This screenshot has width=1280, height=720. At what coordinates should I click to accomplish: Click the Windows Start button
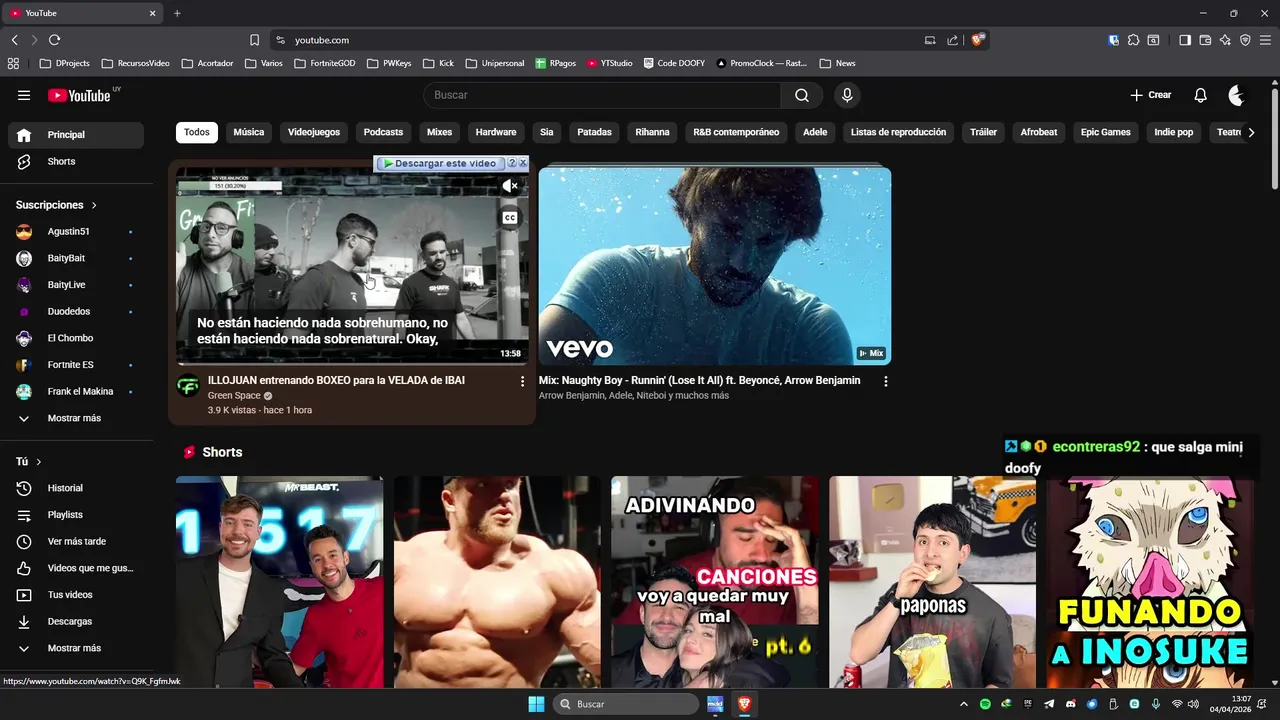click(x=536, y=704)
